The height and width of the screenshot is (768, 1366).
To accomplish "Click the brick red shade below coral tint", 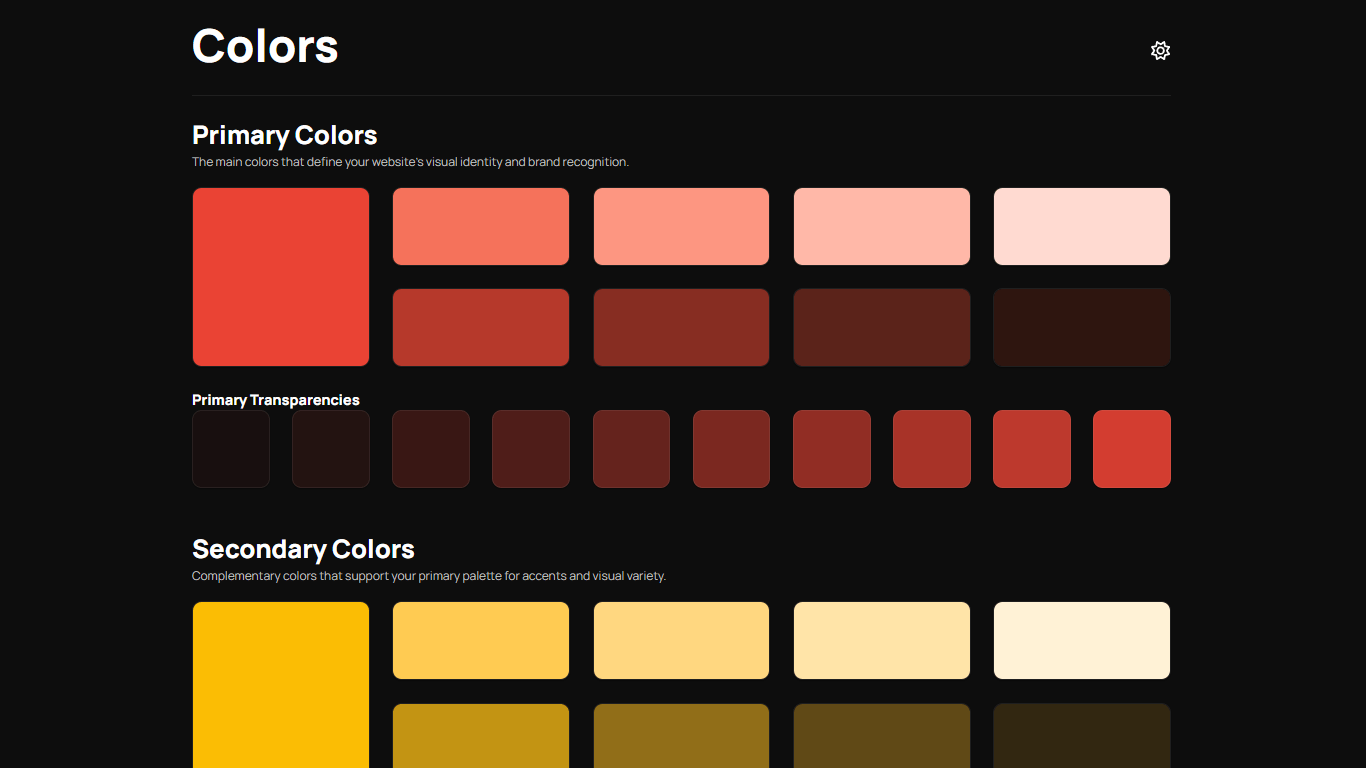I will click(x=481, y=328).
